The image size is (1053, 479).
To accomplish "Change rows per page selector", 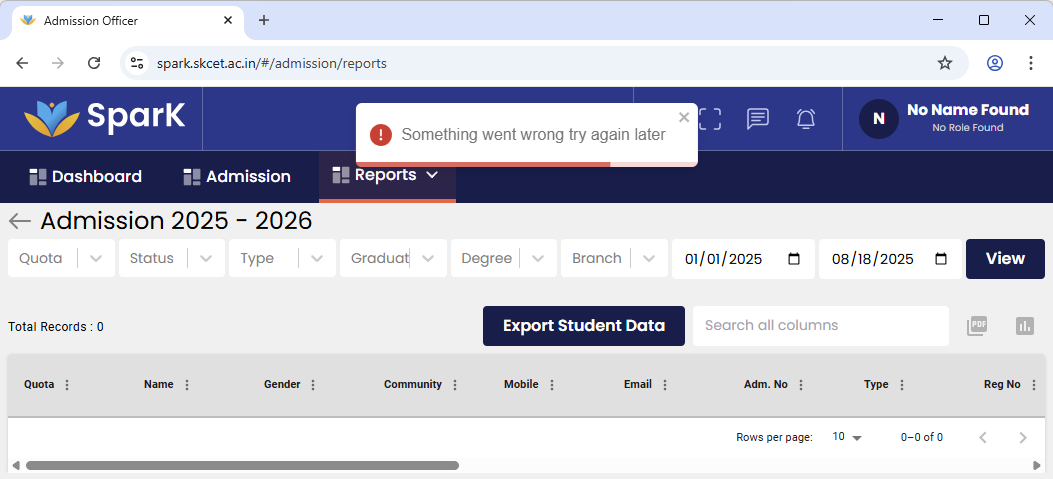I will (x=846, y=437).
